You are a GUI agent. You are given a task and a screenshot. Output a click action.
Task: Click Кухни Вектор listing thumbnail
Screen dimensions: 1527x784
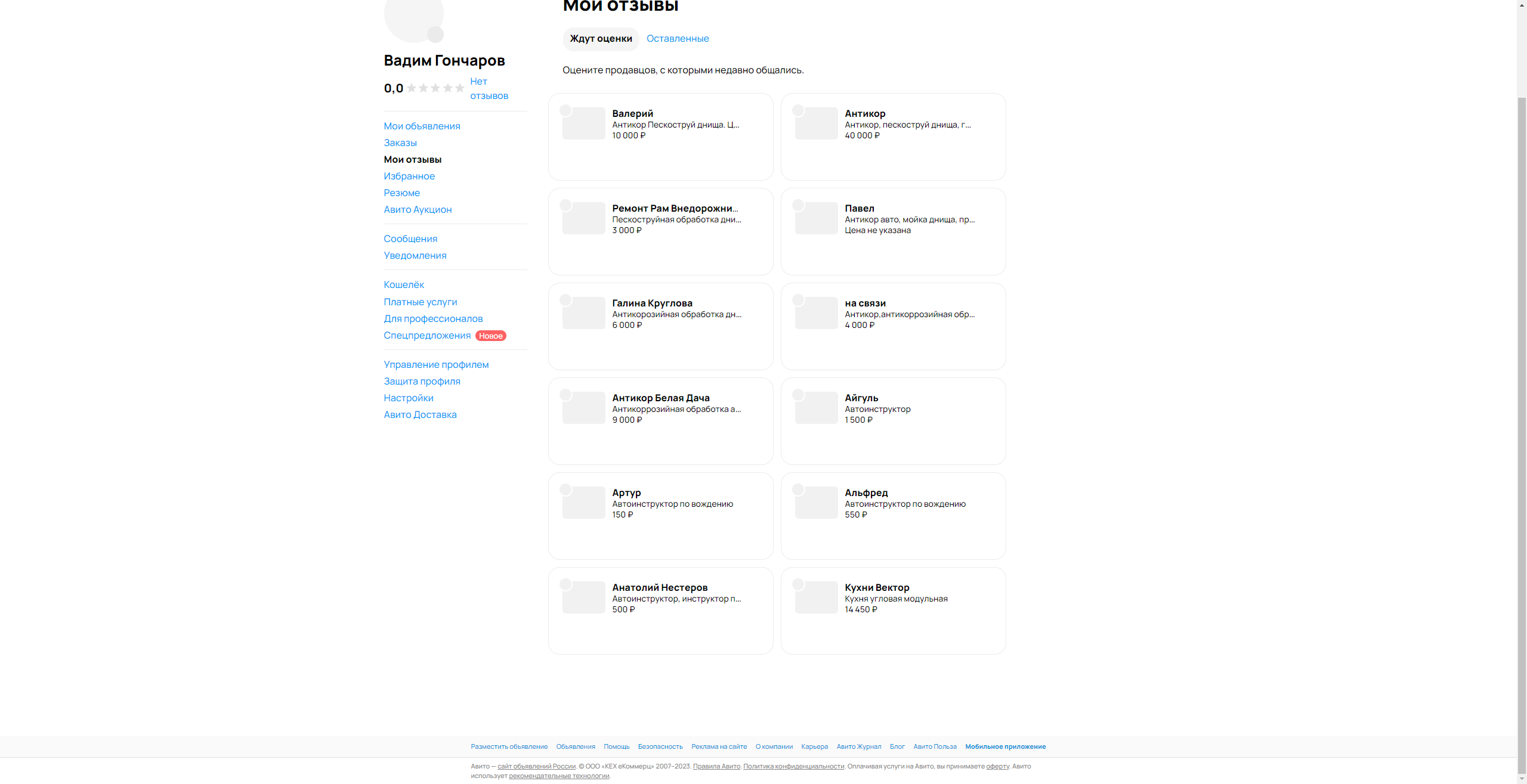pos(817,599)
